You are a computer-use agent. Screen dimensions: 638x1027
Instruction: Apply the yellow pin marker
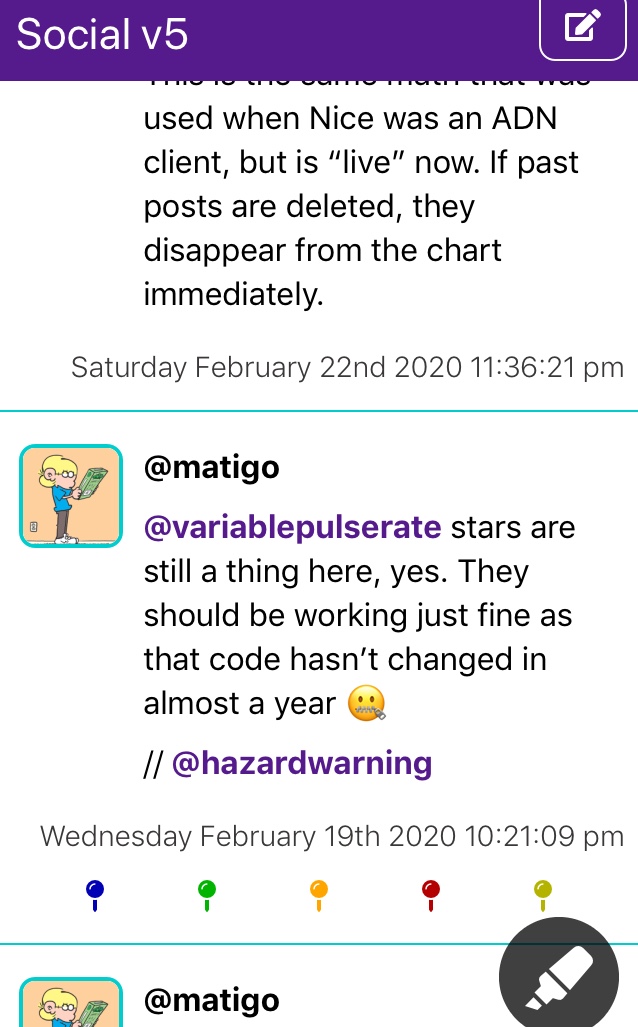tap(543, 895)
